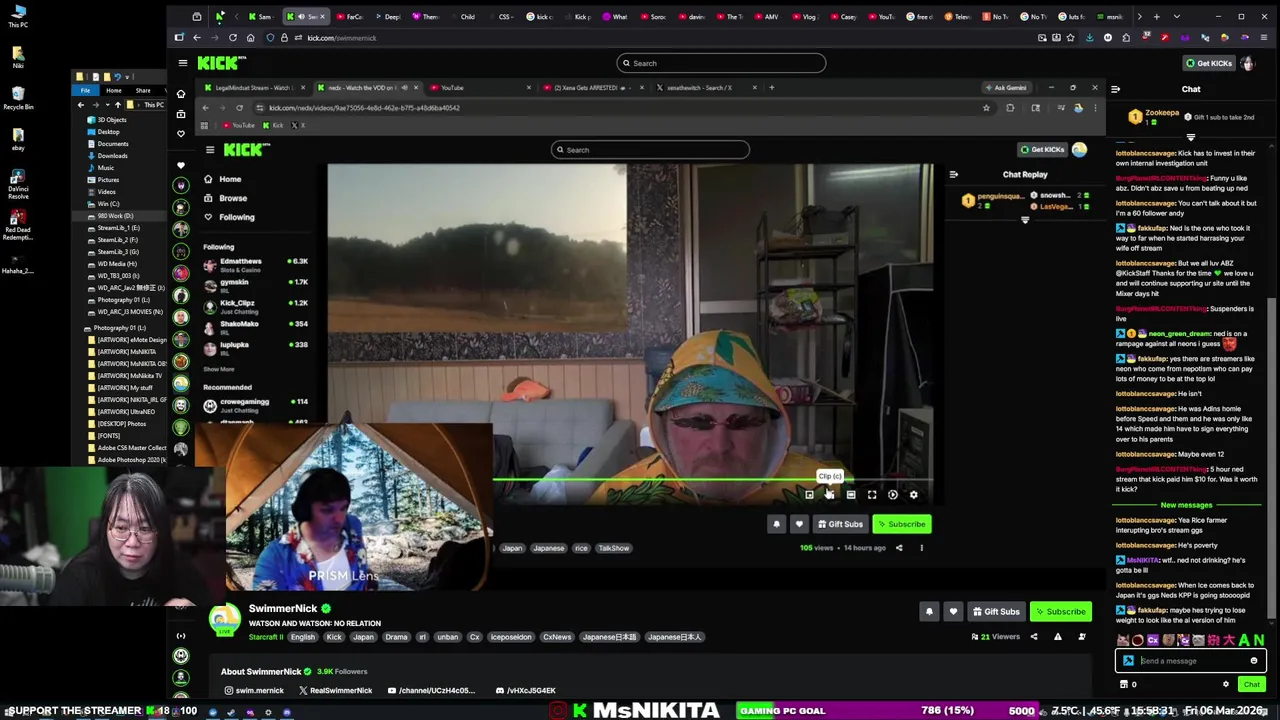Click the inner follow heart under the video
This screenshot has height=720, width=1280.
click(799, 524)
